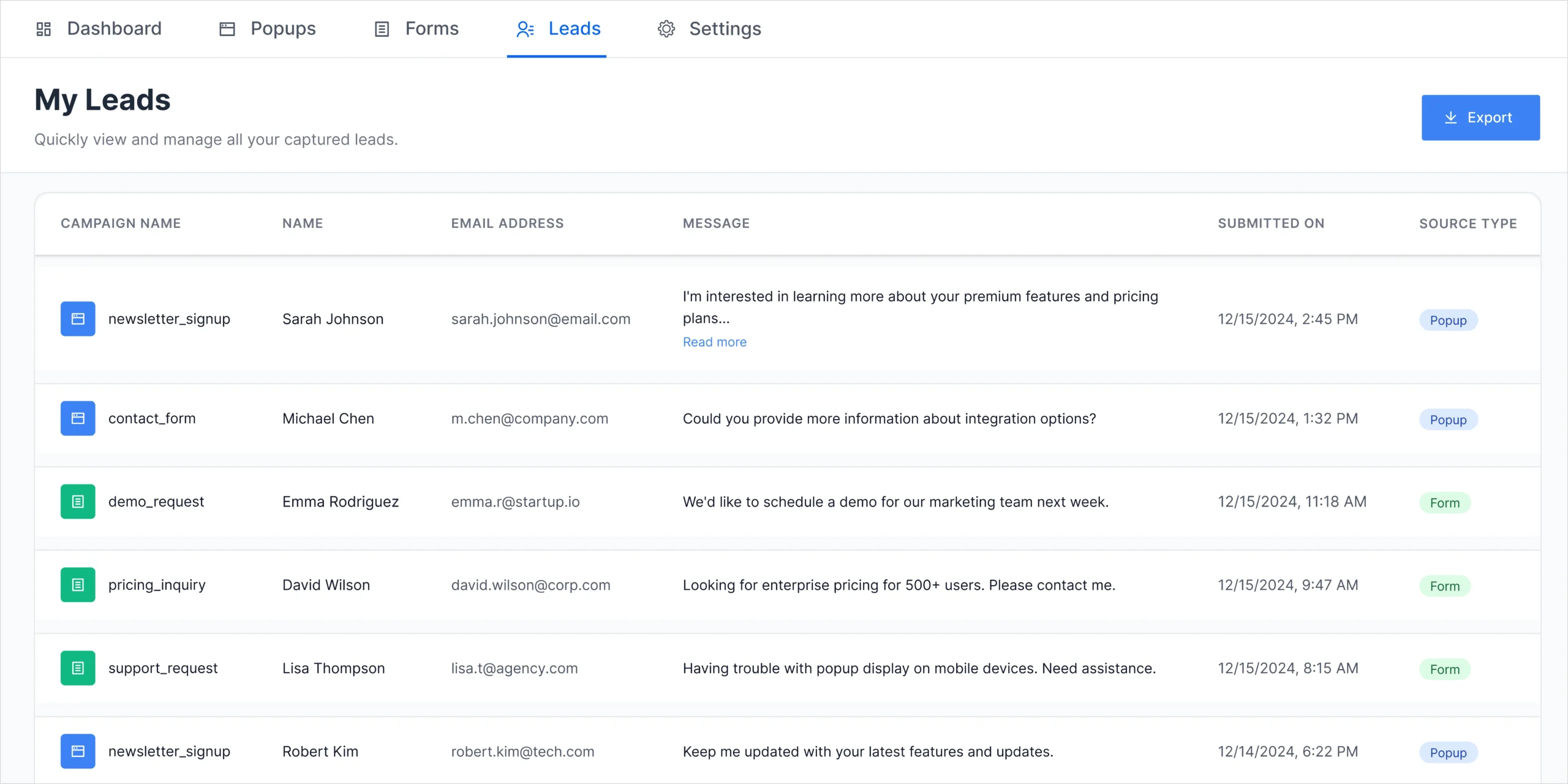Click date 12/15/2024, 9:47 AM
The image size is (1568, 784).
click(1287, 585)
